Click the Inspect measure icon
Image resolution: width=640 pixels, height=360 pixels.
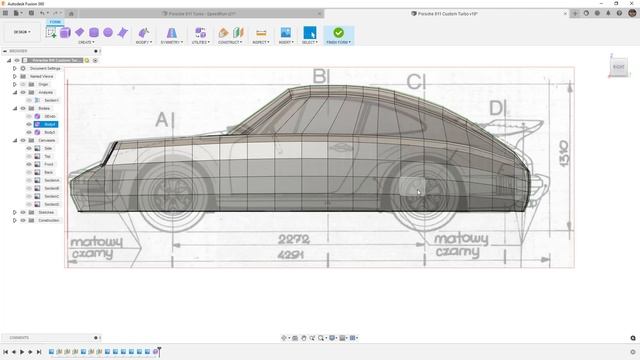click(261, 33)
